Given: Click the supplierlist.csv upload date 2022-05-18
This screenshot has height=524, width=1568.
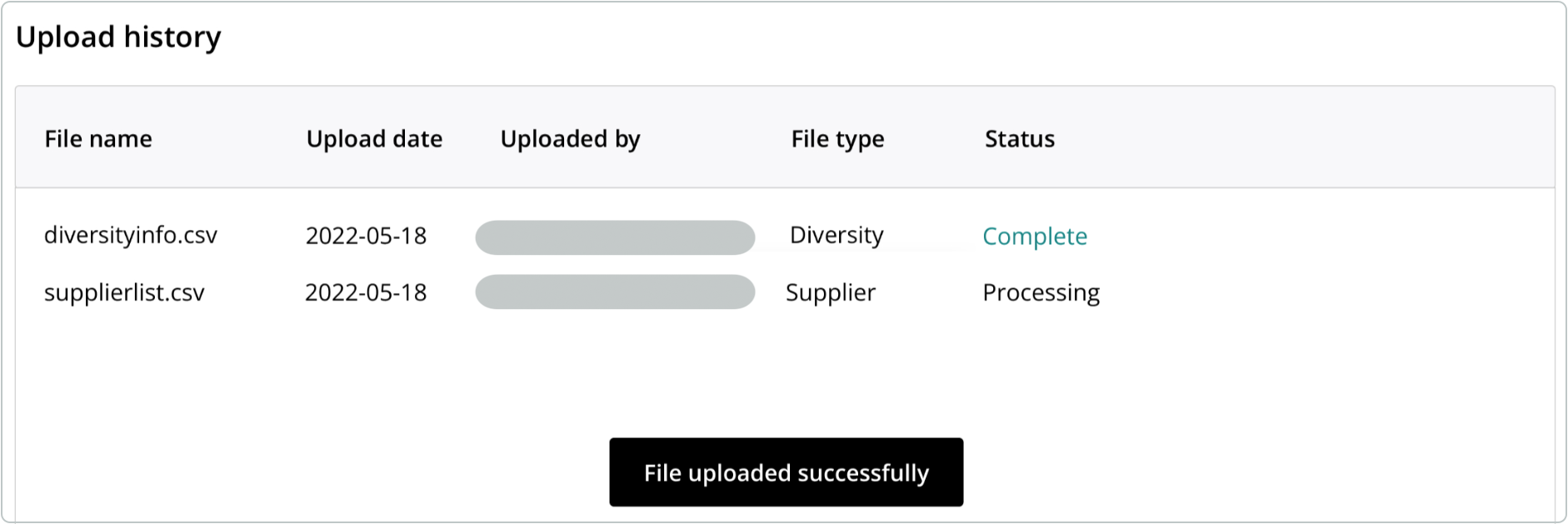Looking at the screenshot, I should click(x=366, y=293).
